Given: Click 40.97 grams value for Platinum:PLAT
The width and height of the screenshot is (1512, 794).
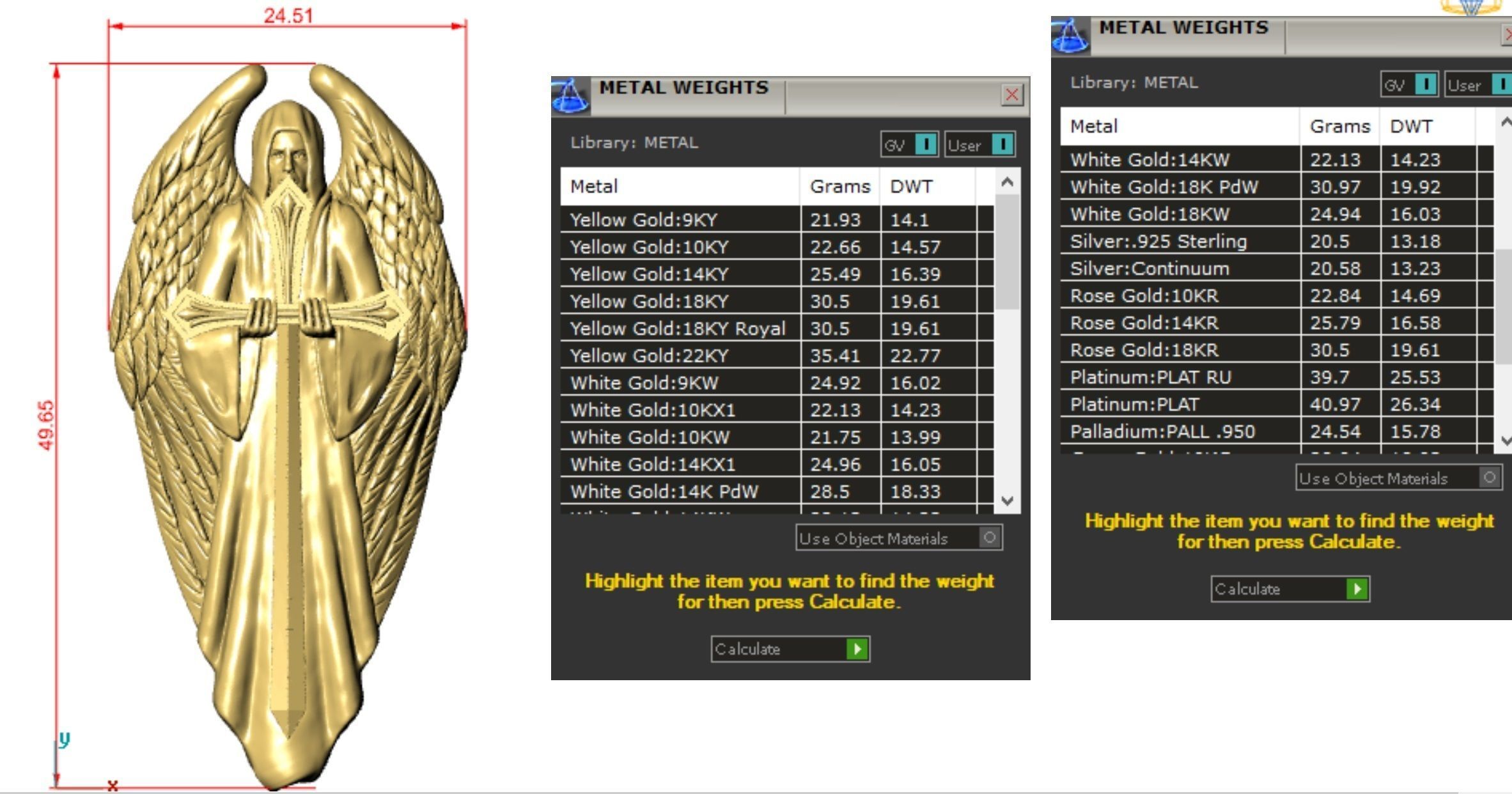Looking at the screenshot, I should [x=1335, y=404].
